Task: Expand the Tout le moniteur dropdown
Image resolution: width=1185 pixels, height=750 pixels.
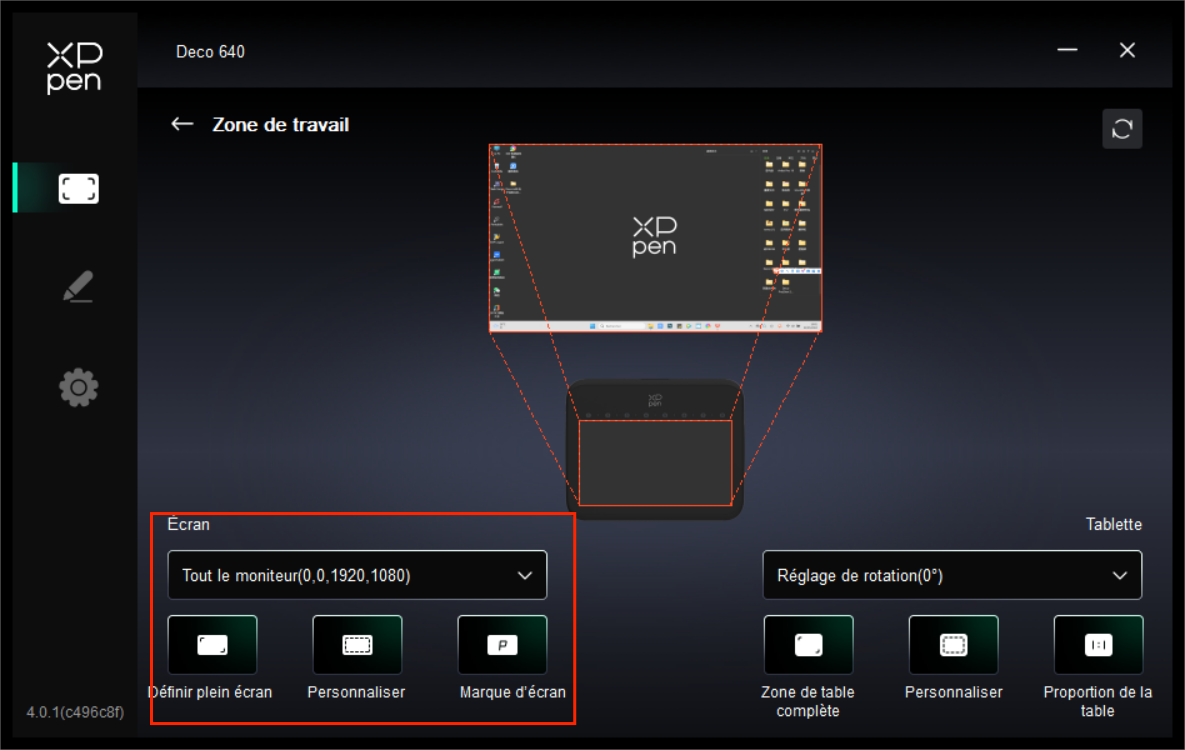Action: 357,575
